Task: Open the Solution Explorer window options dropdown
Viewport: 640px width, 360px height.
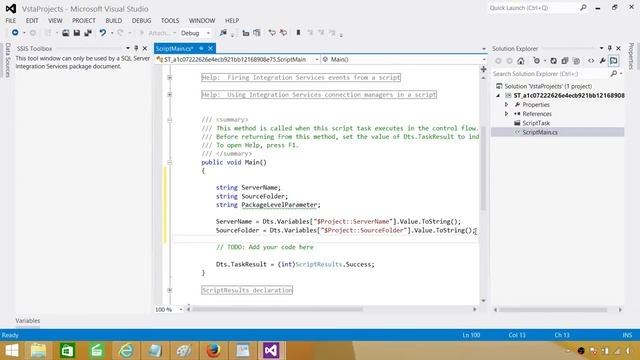Action: tap(601, 48)
